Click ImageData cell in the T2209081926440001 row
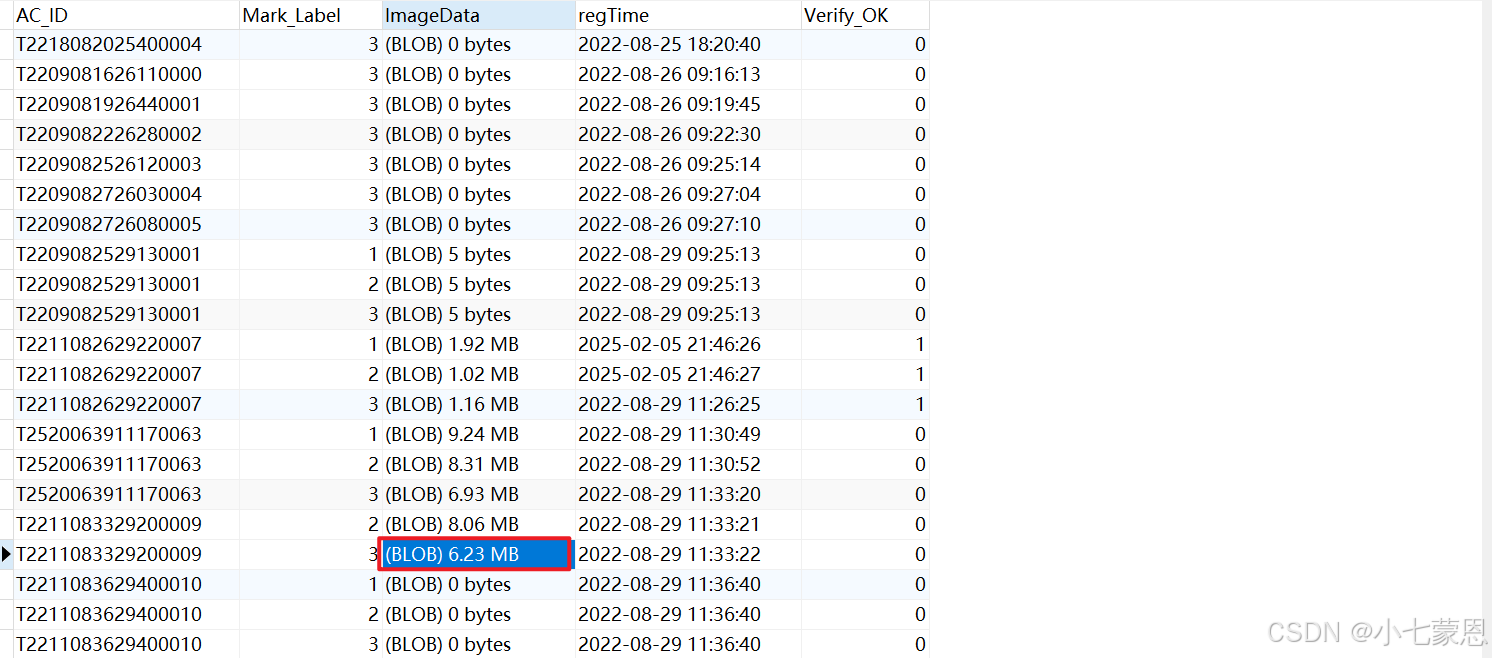 pyautogui.click(x=479, y=105)
